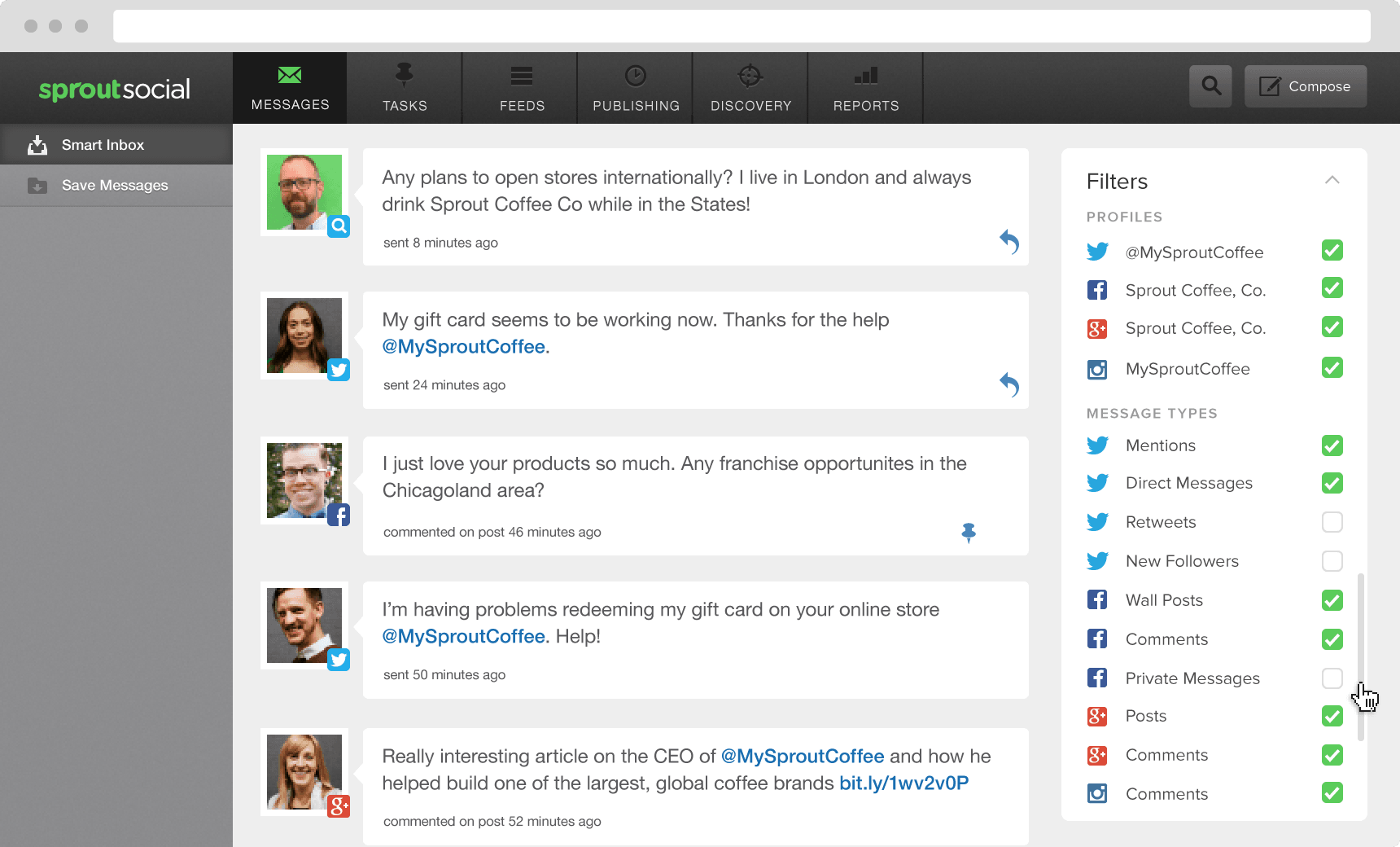
Task: Click the Google+ icon beside Posts
Action: (1097, 717)
